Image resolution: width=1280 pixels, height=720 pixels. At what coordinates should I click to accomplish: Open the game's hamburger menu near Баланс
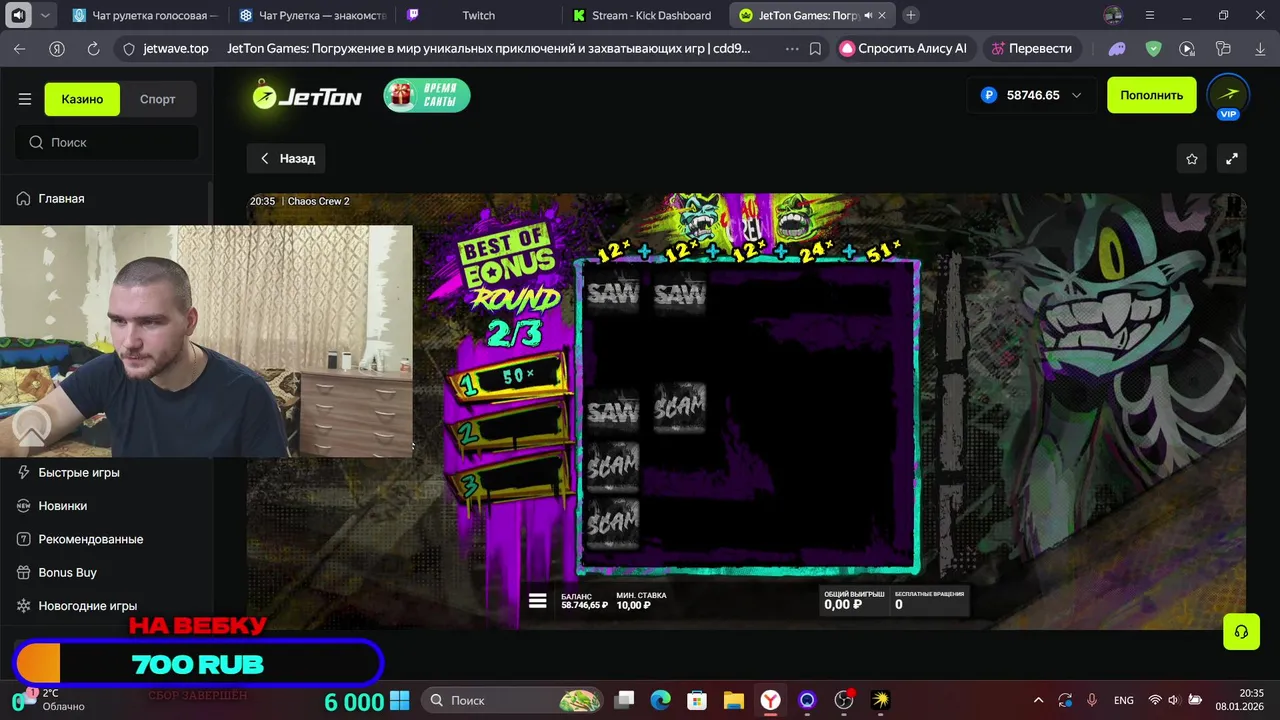(538, 600)
